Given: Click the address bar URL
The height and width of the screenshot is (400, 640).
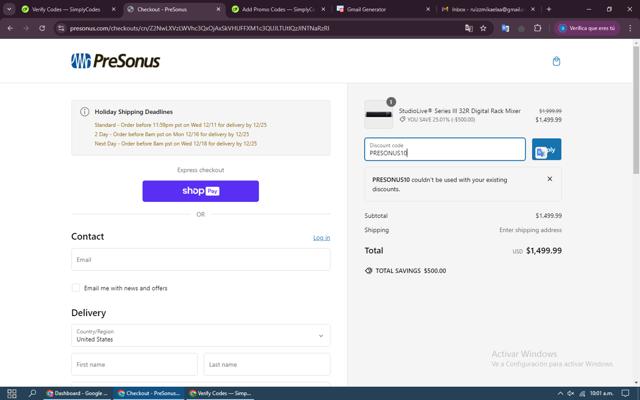Looking at the screenshot, I should click(x=199, y=28).
